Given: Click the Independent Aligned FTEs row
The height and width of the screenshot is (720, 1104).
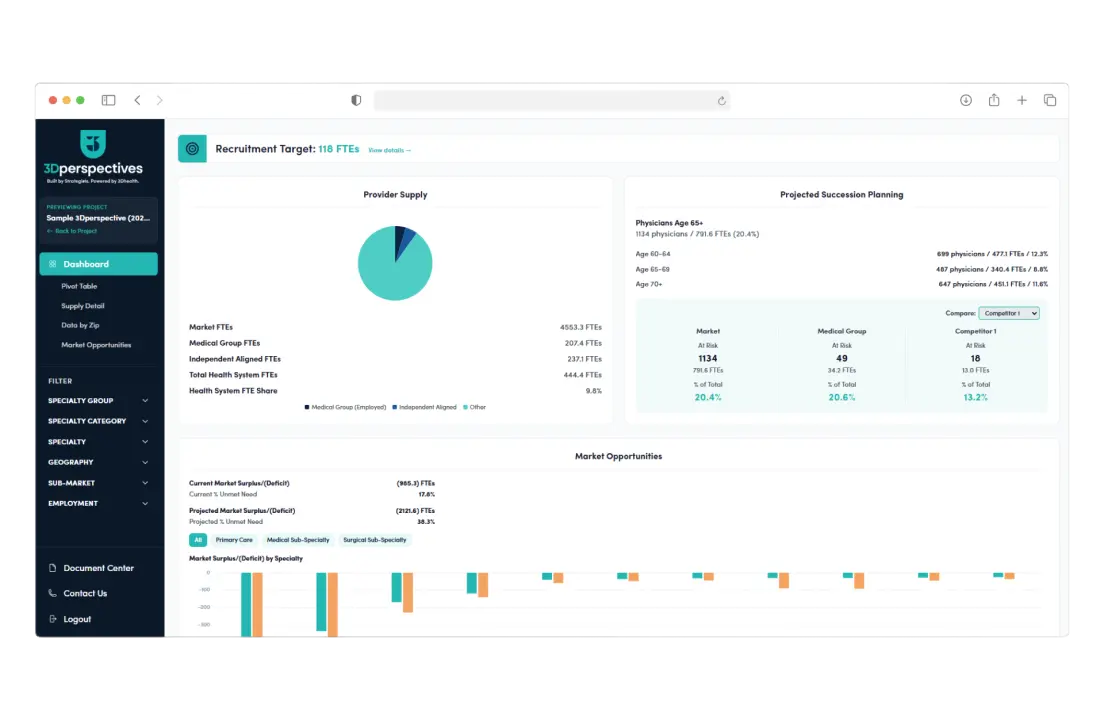Looking at the screenshot, I should tap(395, 359).
